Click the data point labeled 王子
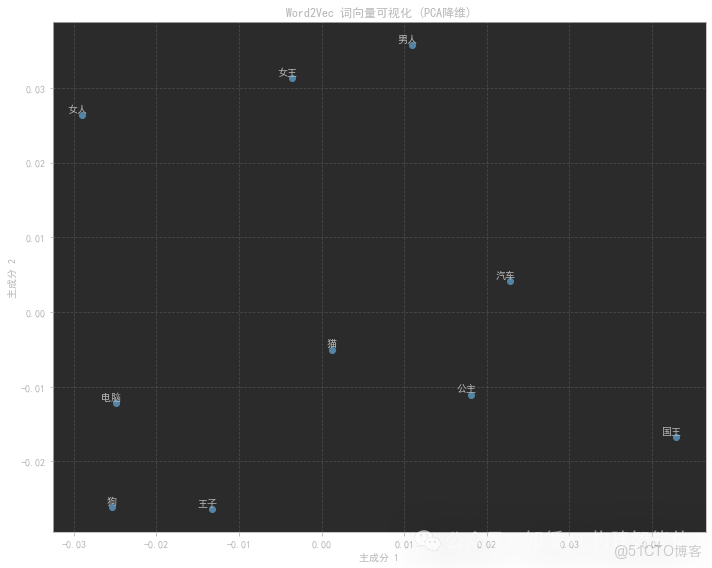The height and width of the screenshot is (568, 712). [x=213, y=509]
